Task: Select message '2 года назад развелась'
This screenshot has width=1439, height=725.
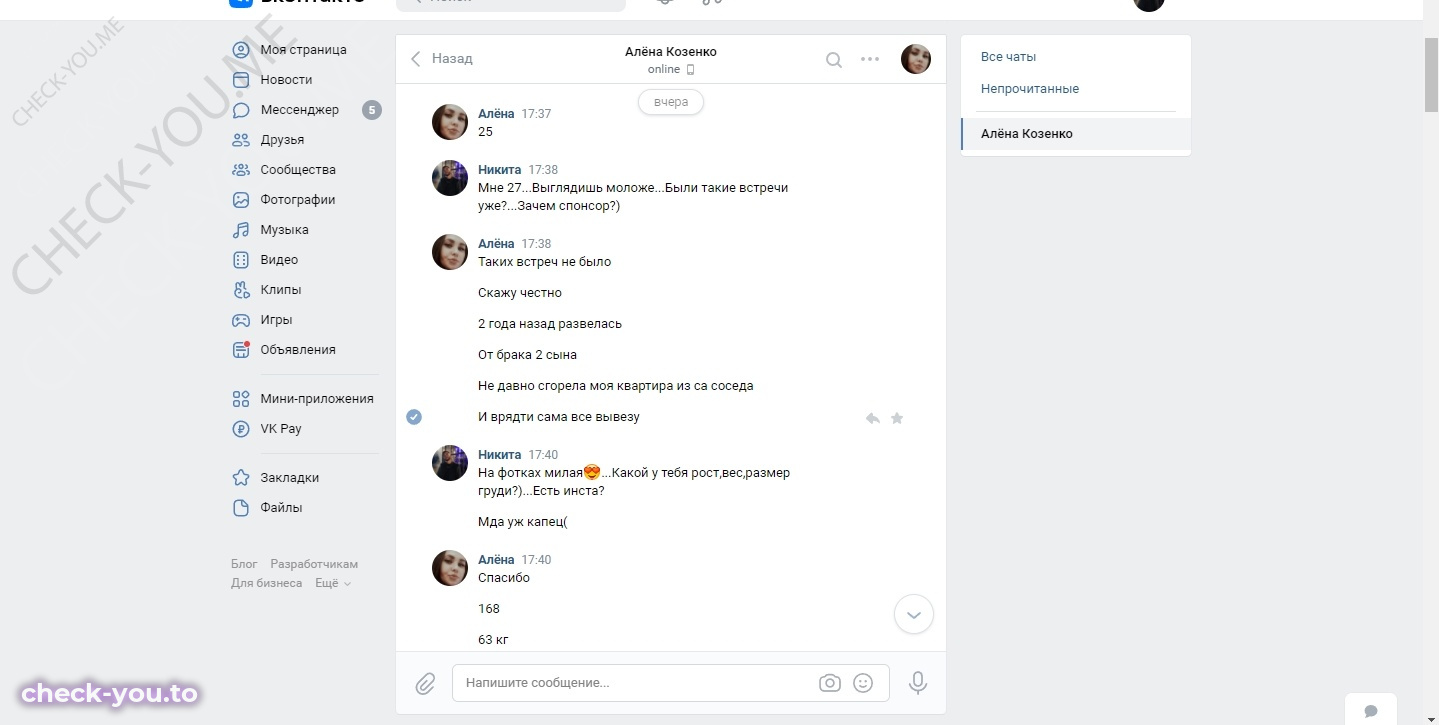Action: tap(550, 324)
